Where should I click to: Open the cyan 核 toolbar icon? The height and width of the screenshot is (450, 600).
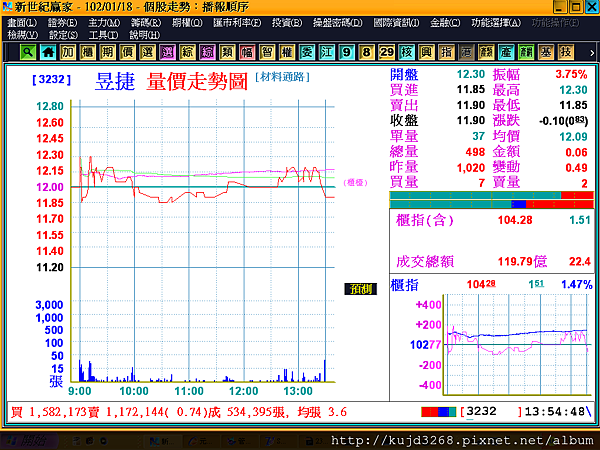click(x=406, y=52)
